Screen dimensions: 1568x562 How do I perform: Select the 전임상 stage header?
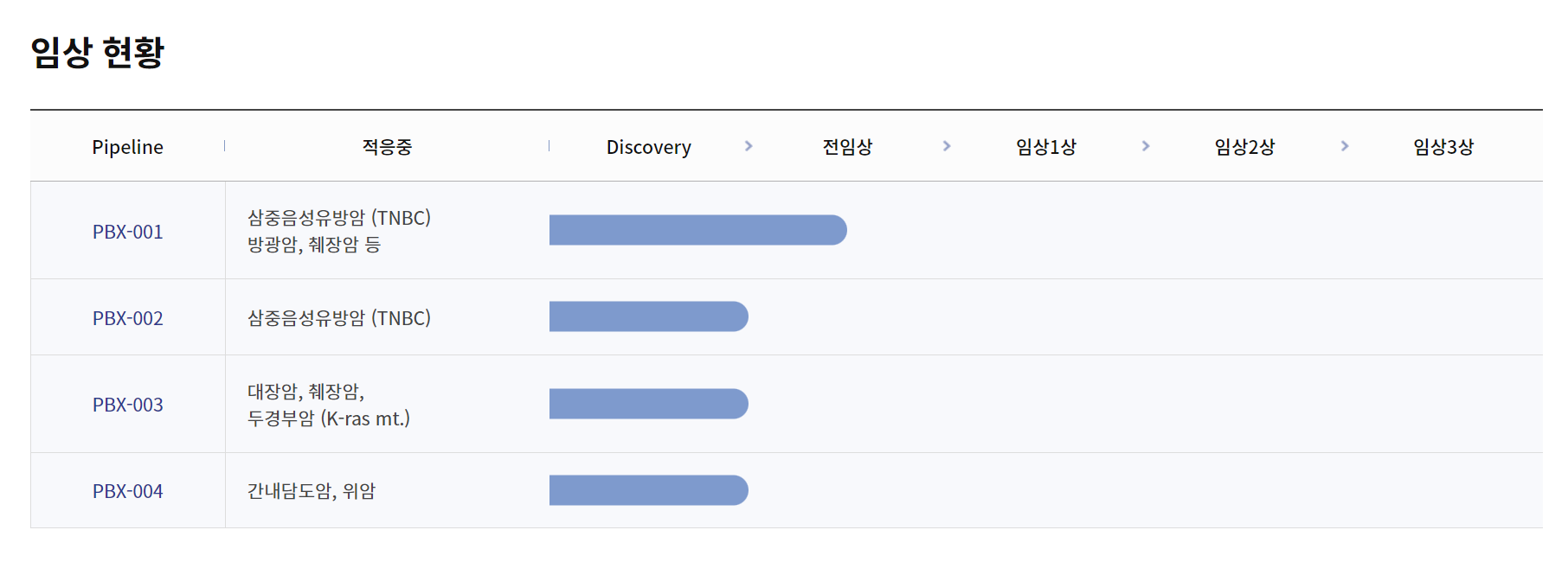click(847, 147)
